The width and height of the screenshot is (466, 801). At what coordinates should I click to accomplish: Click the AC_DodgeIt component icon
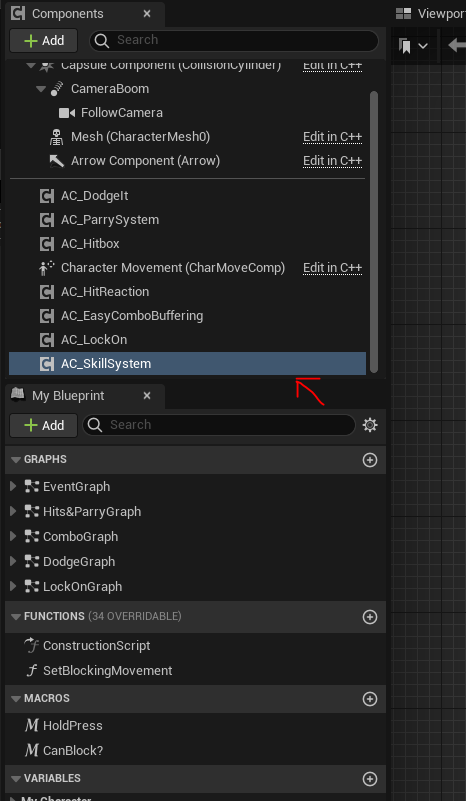pos(47,196)
